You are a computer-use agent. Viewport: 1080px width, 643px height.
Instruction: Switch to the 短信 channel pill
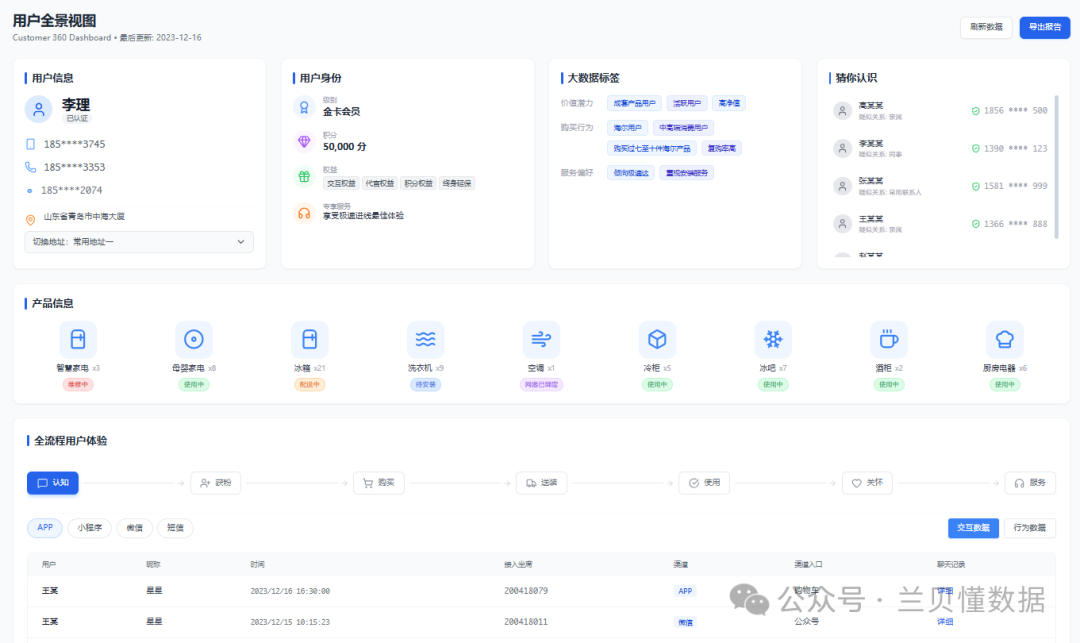point(175,527)
